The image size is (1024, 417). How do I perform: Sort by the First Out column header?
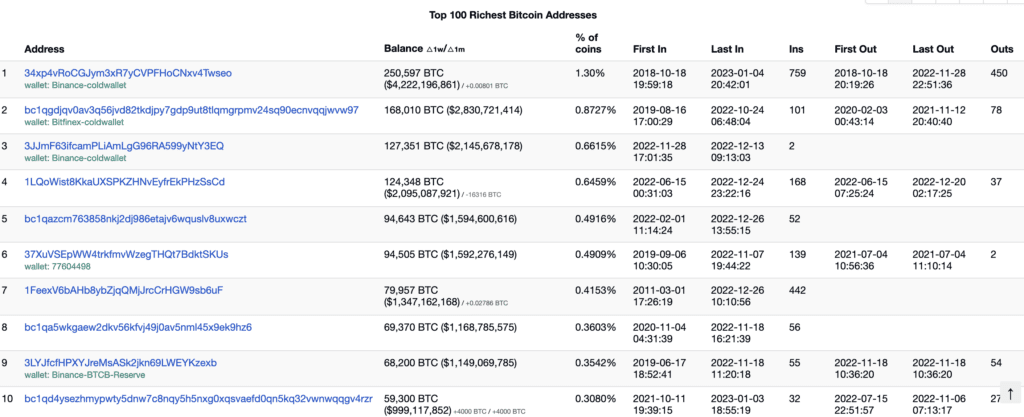pos(856,49)
